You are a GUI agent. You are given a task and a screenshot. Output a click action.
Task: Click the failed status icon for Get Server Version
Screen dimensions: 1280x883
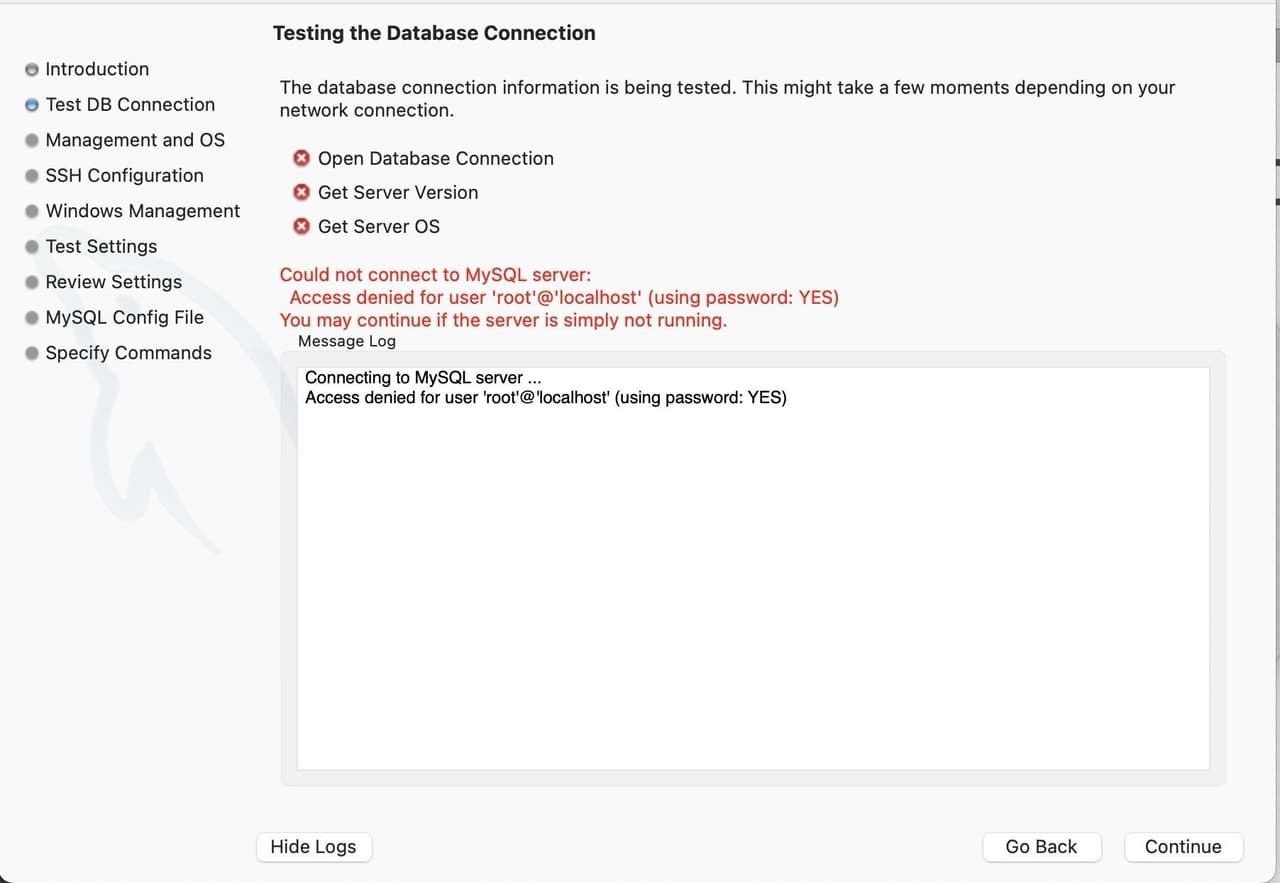pos(301,192)
